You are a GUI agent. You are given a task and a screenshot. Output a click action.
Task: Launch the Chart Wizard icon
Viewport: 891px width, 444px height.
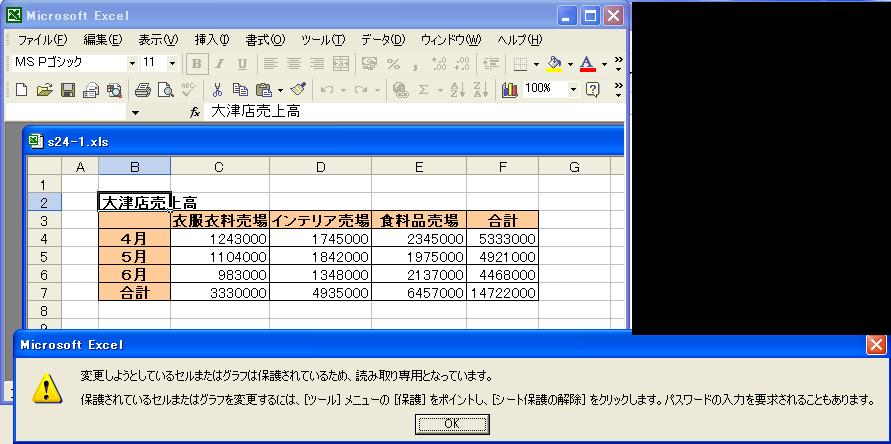(x=510, y=89)
